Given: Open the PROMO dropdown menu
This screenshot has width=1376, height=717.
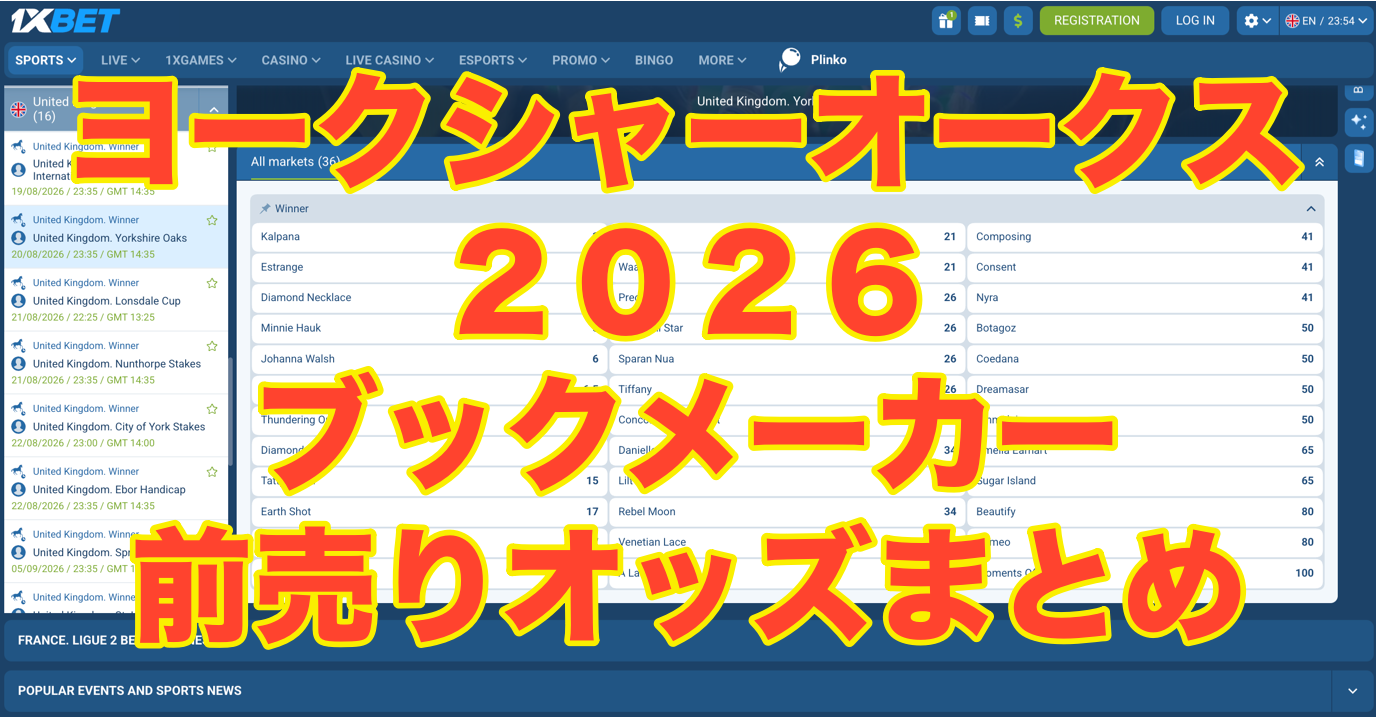Looking at the screenshot, I should [x=581, y=60].
